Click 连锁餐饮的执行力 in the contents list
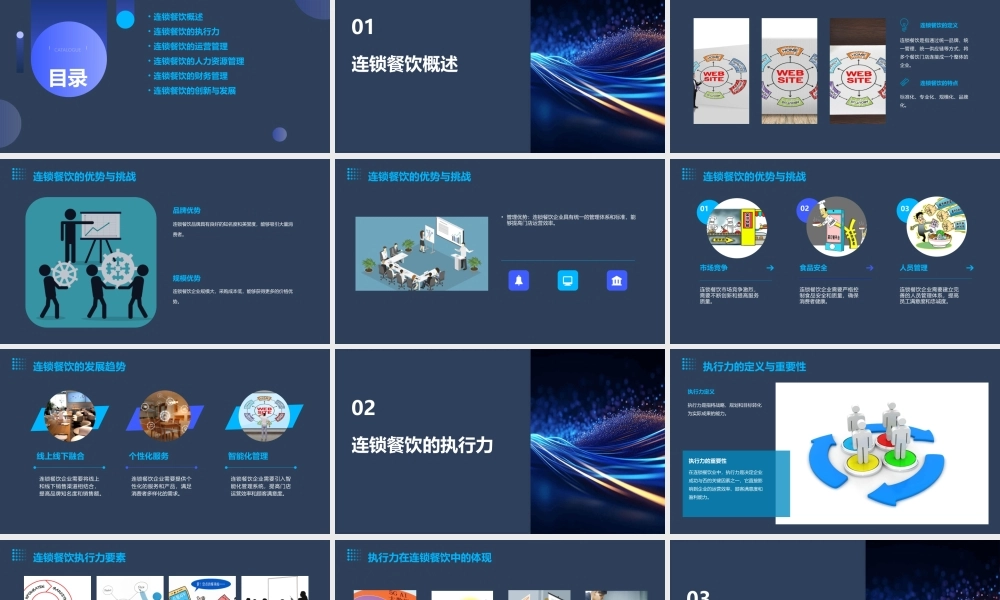 186,31
